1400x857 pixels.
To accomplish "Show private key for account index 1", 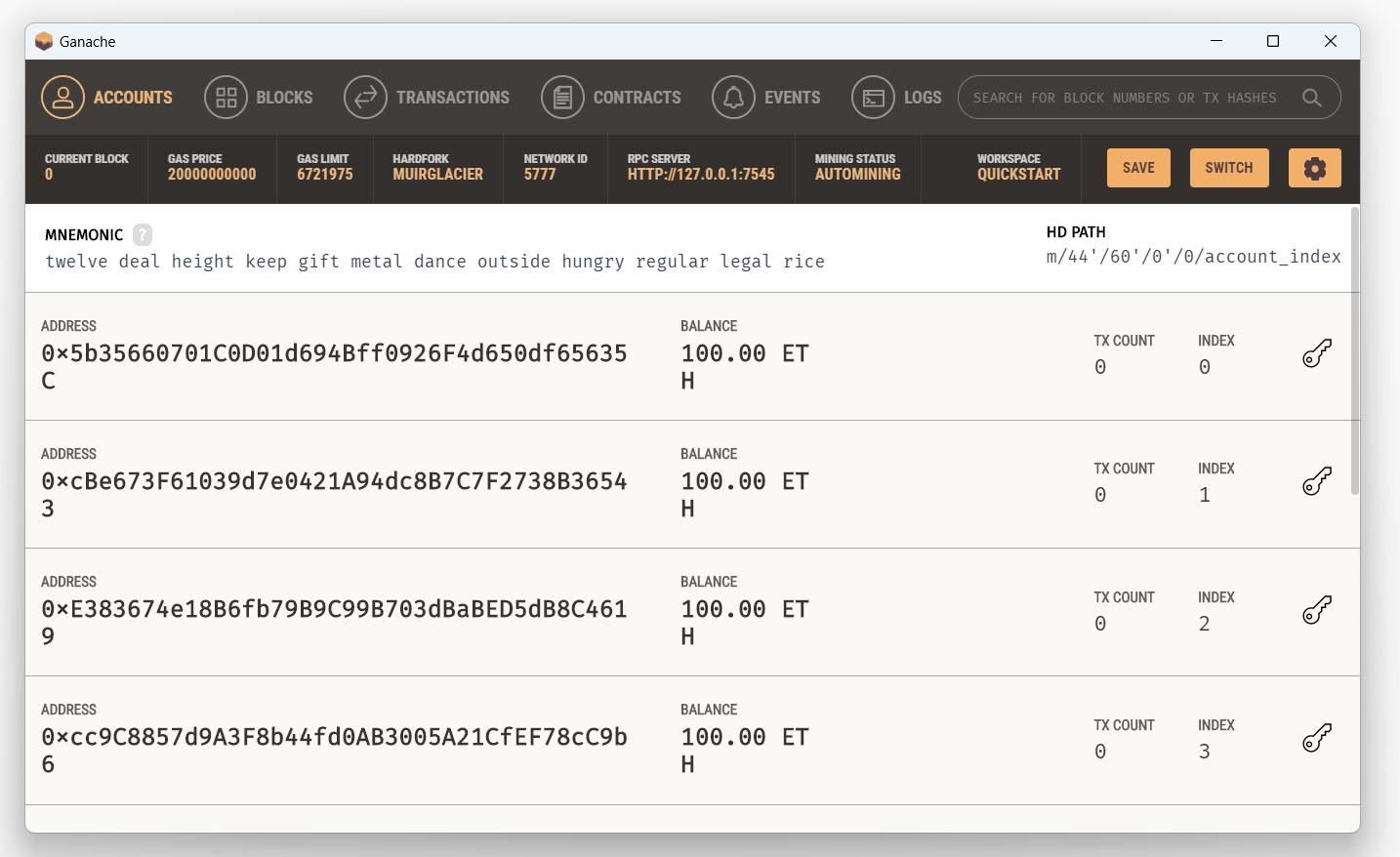I will 1317,481.
